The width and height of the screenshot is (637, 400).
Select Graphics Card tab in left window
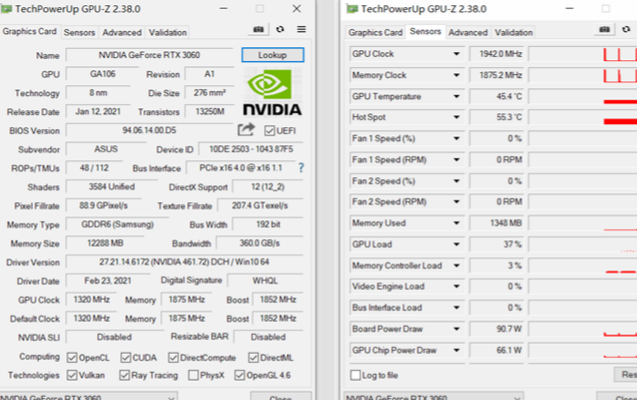[30, 31]
